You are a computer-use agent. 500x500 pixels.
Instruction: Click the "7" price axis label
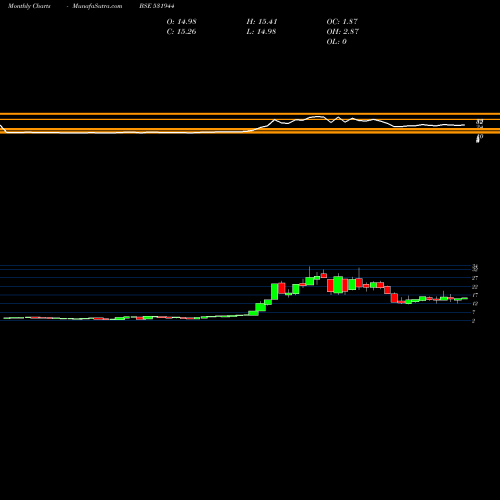[474, 312]
